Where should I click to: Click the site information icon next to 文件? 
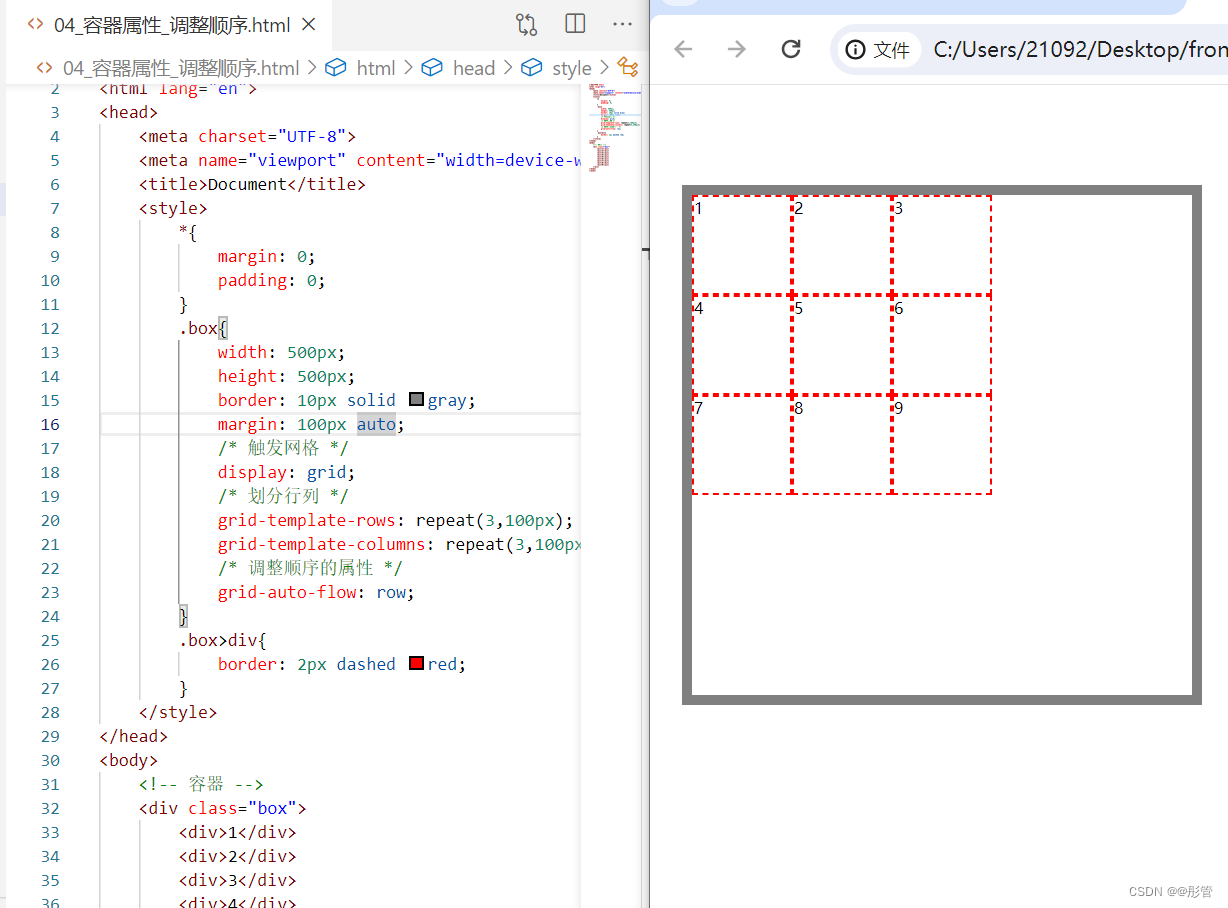pos(855,50)
